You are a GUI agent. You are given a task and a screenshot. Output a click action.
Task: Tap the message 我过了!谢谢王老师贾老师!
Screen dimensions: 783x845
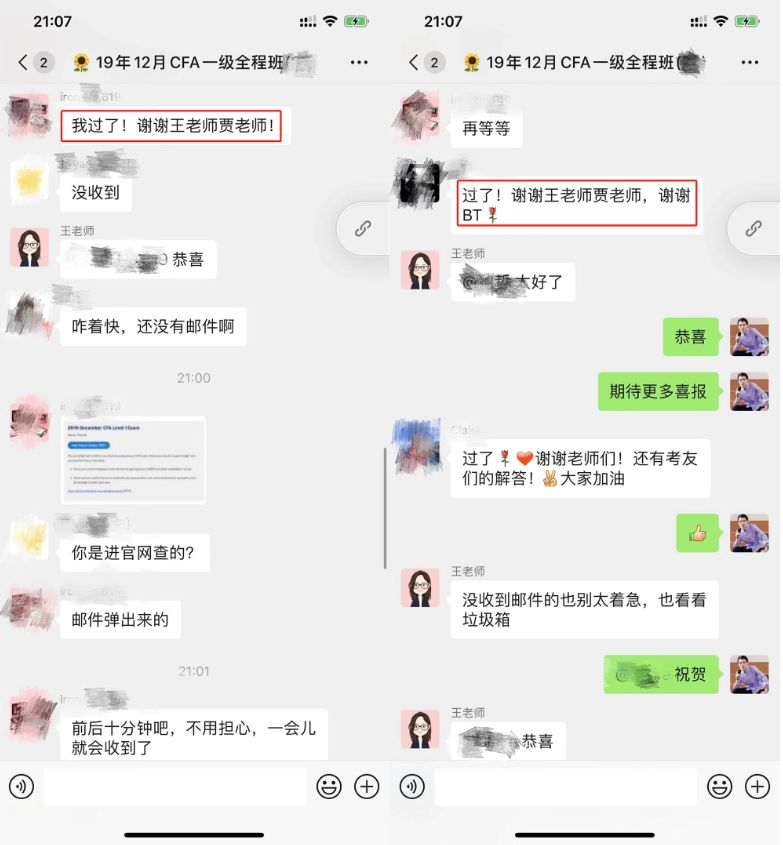coord(171,126)
